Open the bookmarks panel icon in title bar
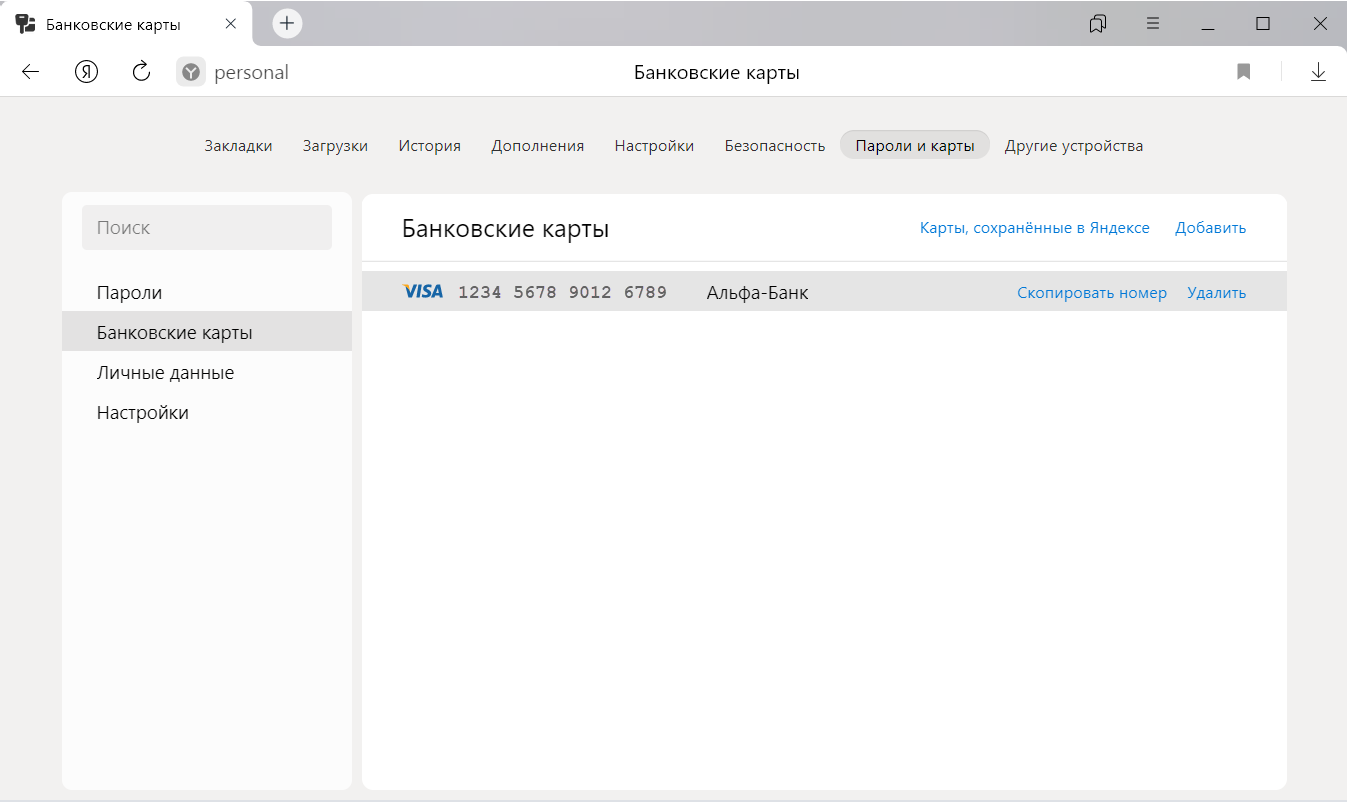The height and width of the screenshot is (802, 1347). pos(1098,23)
